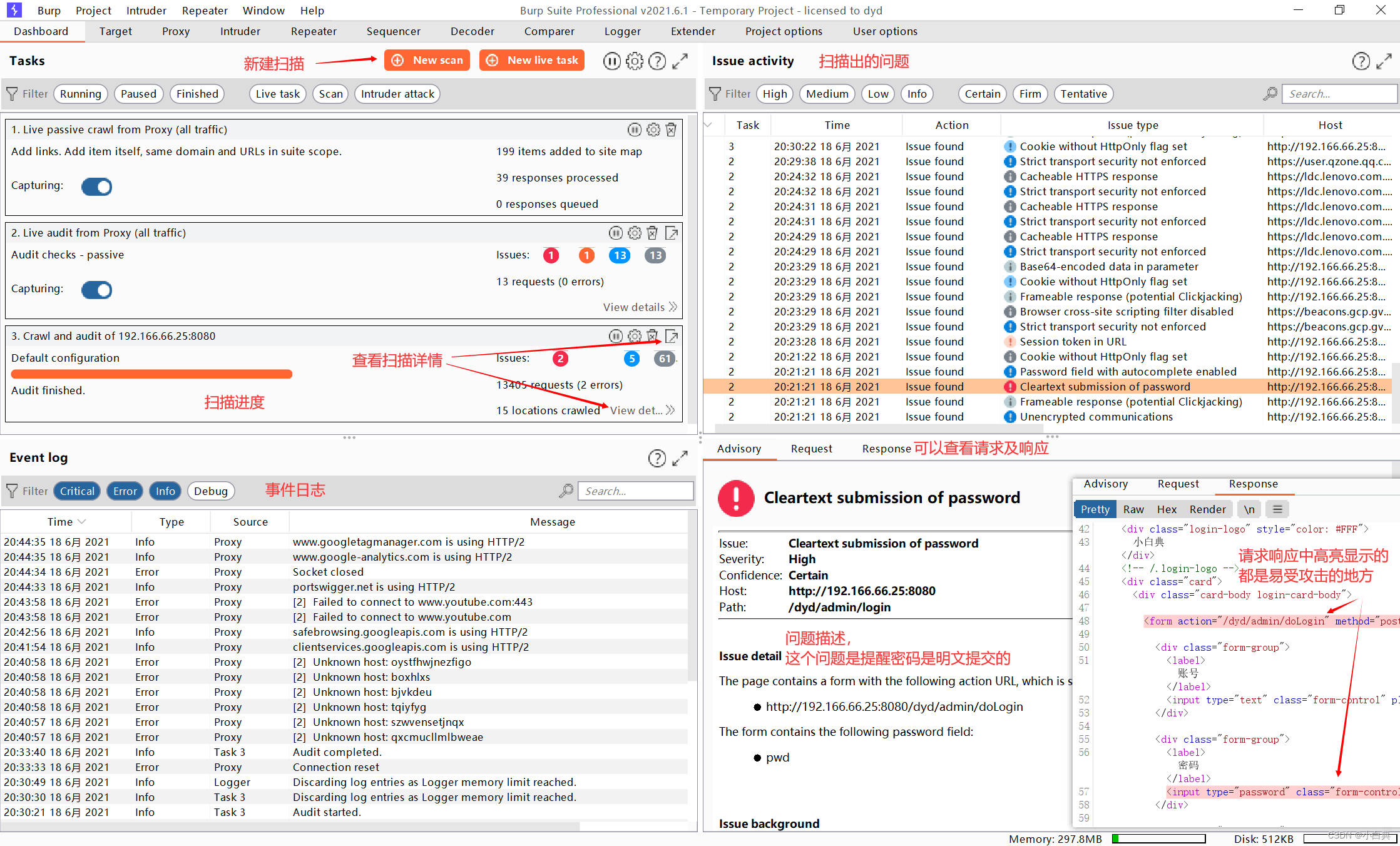The height and width of the screenshot is (846, 1400).
Task: Toggle the Critical filter in Event log
Action: (x=77, y=491)
